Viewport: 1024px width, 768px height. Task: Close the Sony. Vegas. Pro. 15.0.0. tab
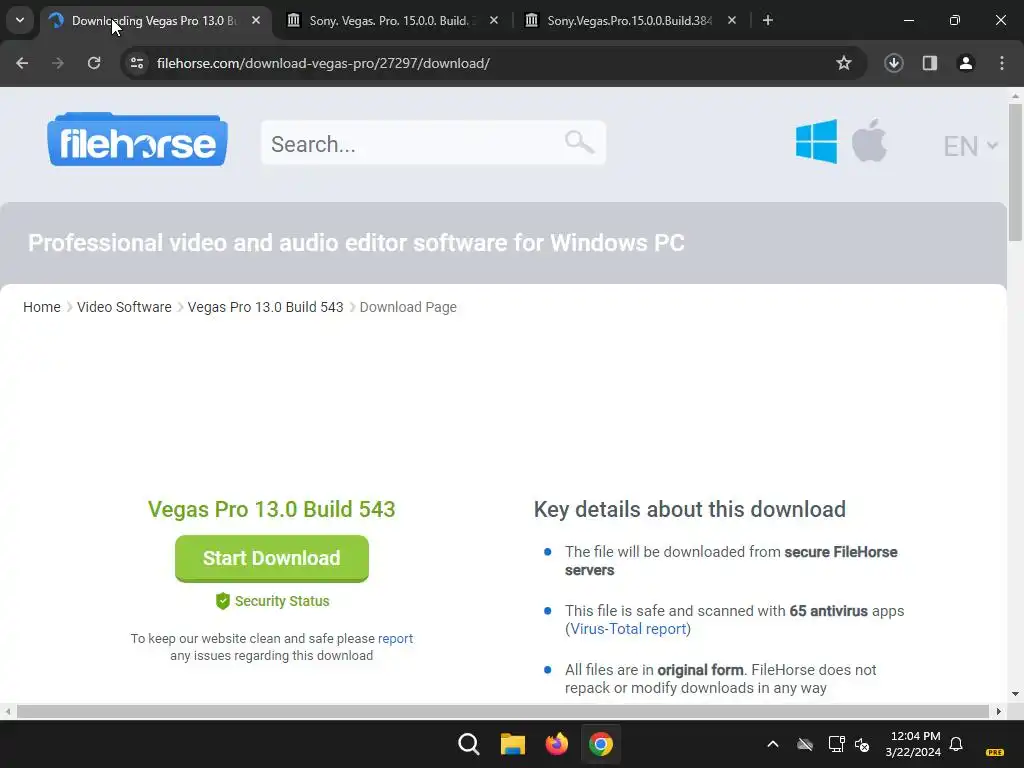click(x=494, y=21)
